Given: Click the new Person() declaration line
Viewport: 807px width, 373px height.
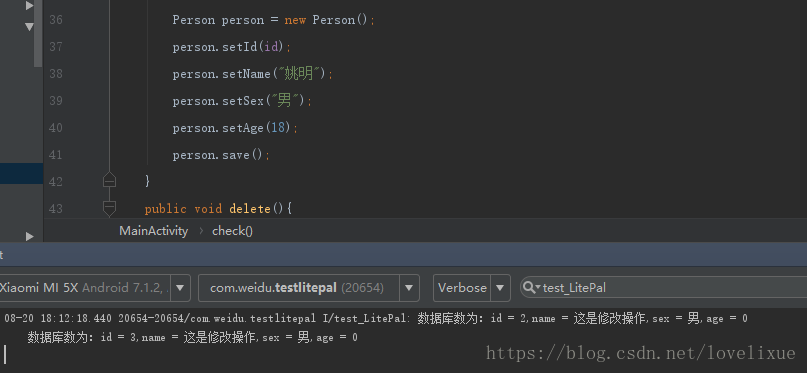Looking at the screenshot, I should (274, 20).
